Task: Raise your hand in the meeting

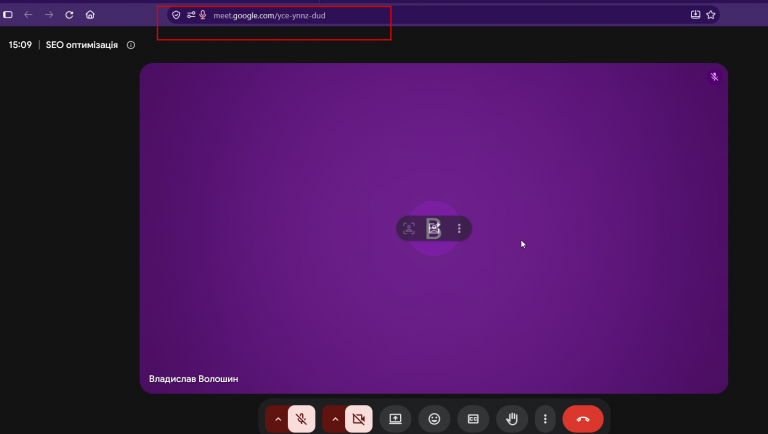Action: pos(512,419)
